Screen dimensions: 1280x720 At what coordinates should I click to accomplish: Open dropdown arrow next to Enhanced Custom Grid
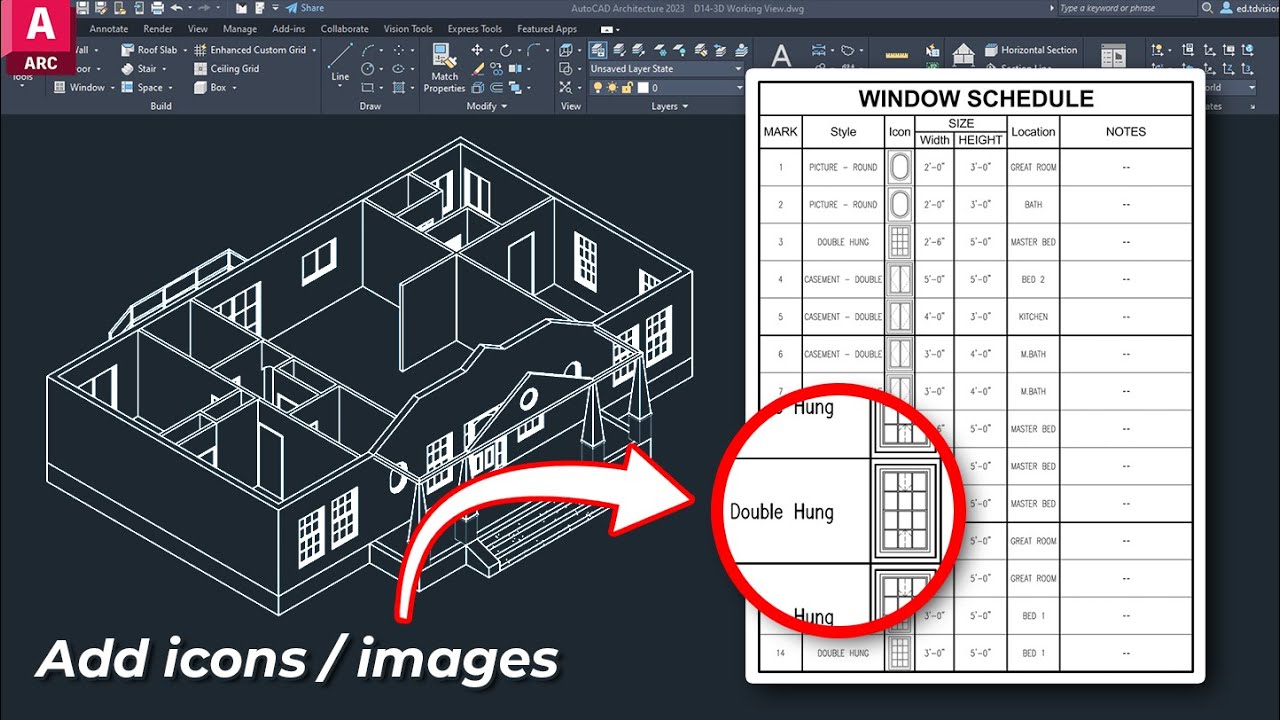click(314, 50)
